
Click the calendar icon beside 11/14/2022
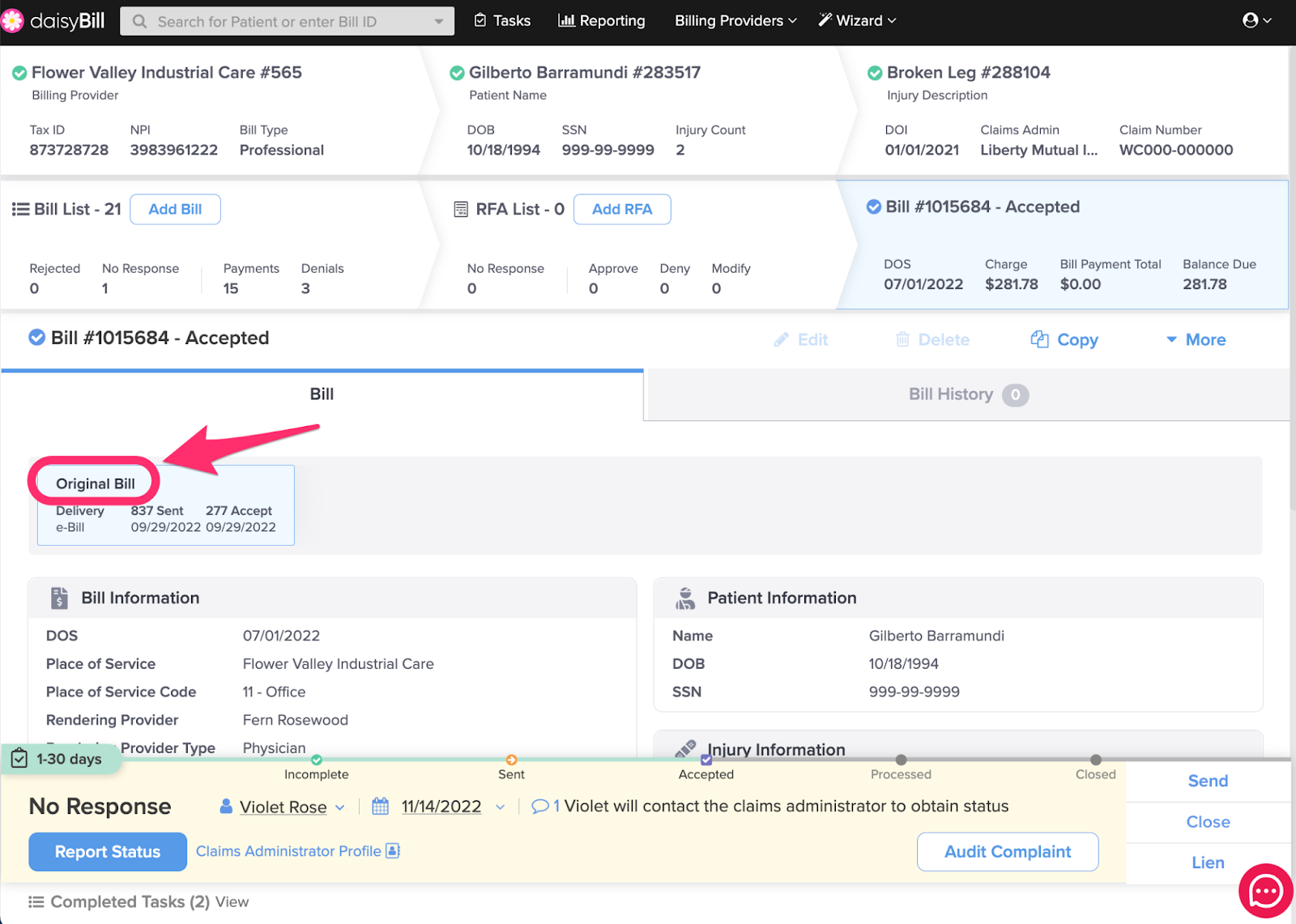point(380,807)
